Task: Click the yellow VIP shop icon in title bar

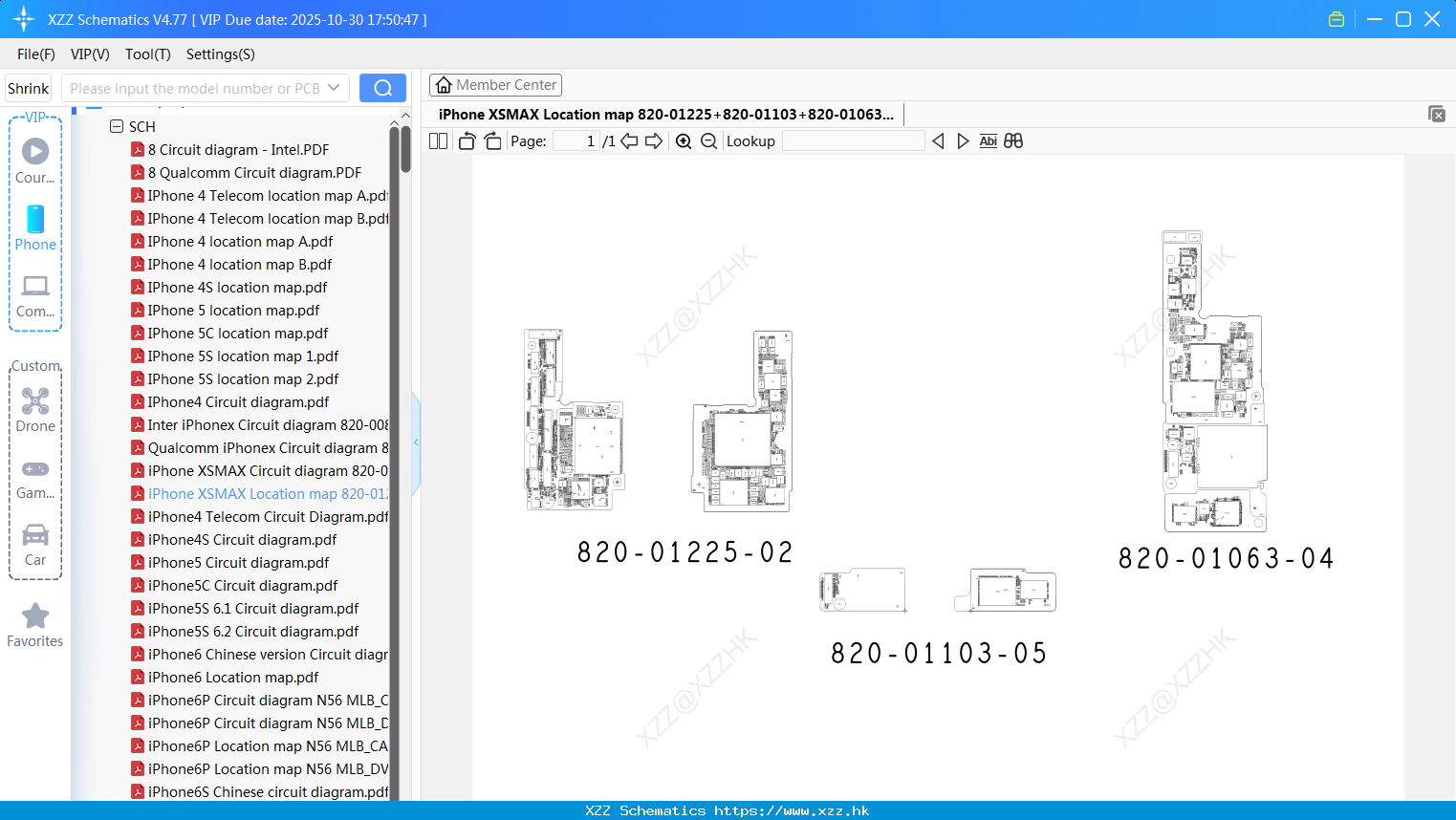Action: point(1336,19)
